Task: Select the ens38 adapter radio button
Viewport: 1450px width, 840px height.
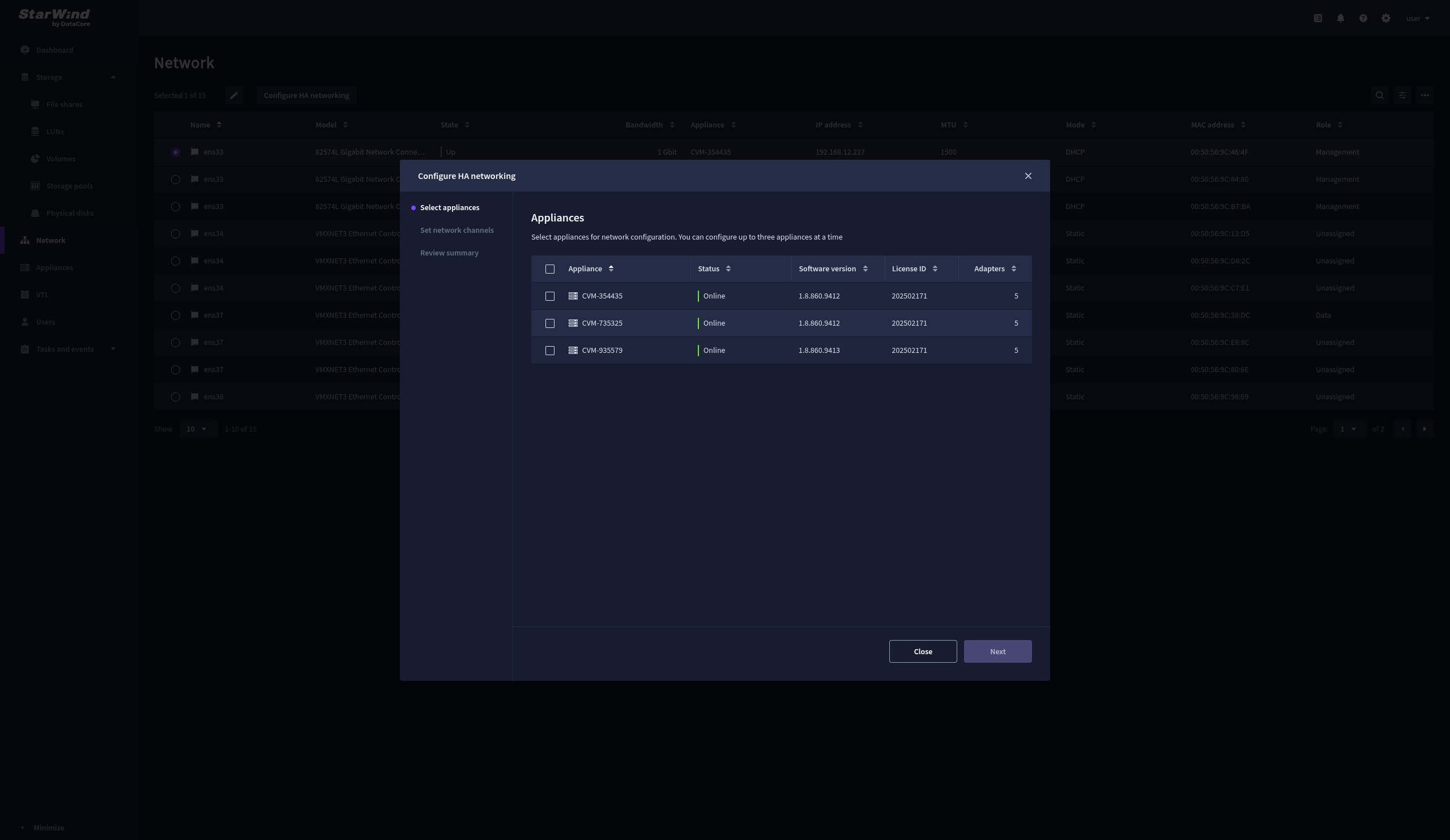Action: tap(176, 397)
